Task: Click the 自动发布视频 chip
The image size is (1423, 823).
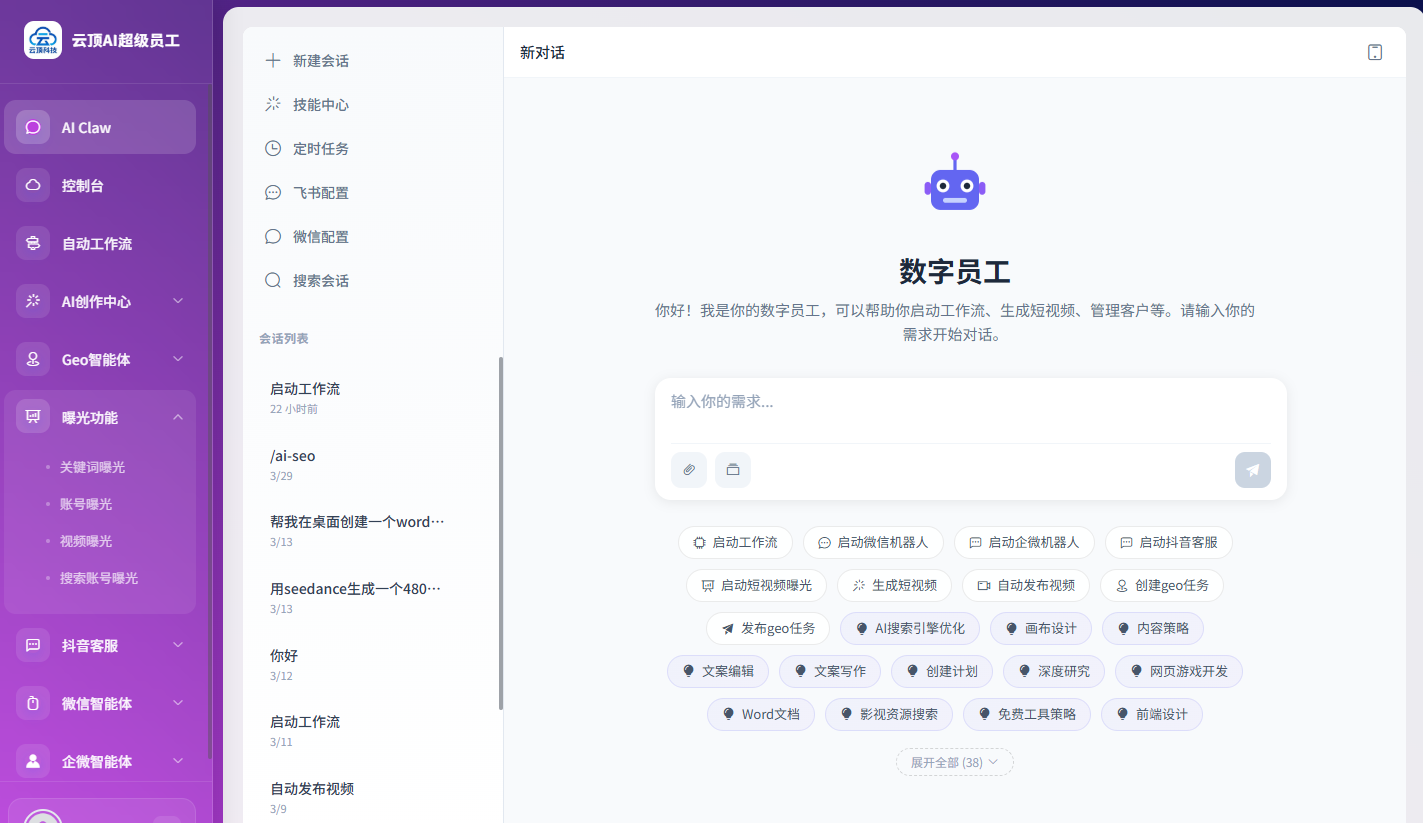Action: click(x=1026, y=585)
